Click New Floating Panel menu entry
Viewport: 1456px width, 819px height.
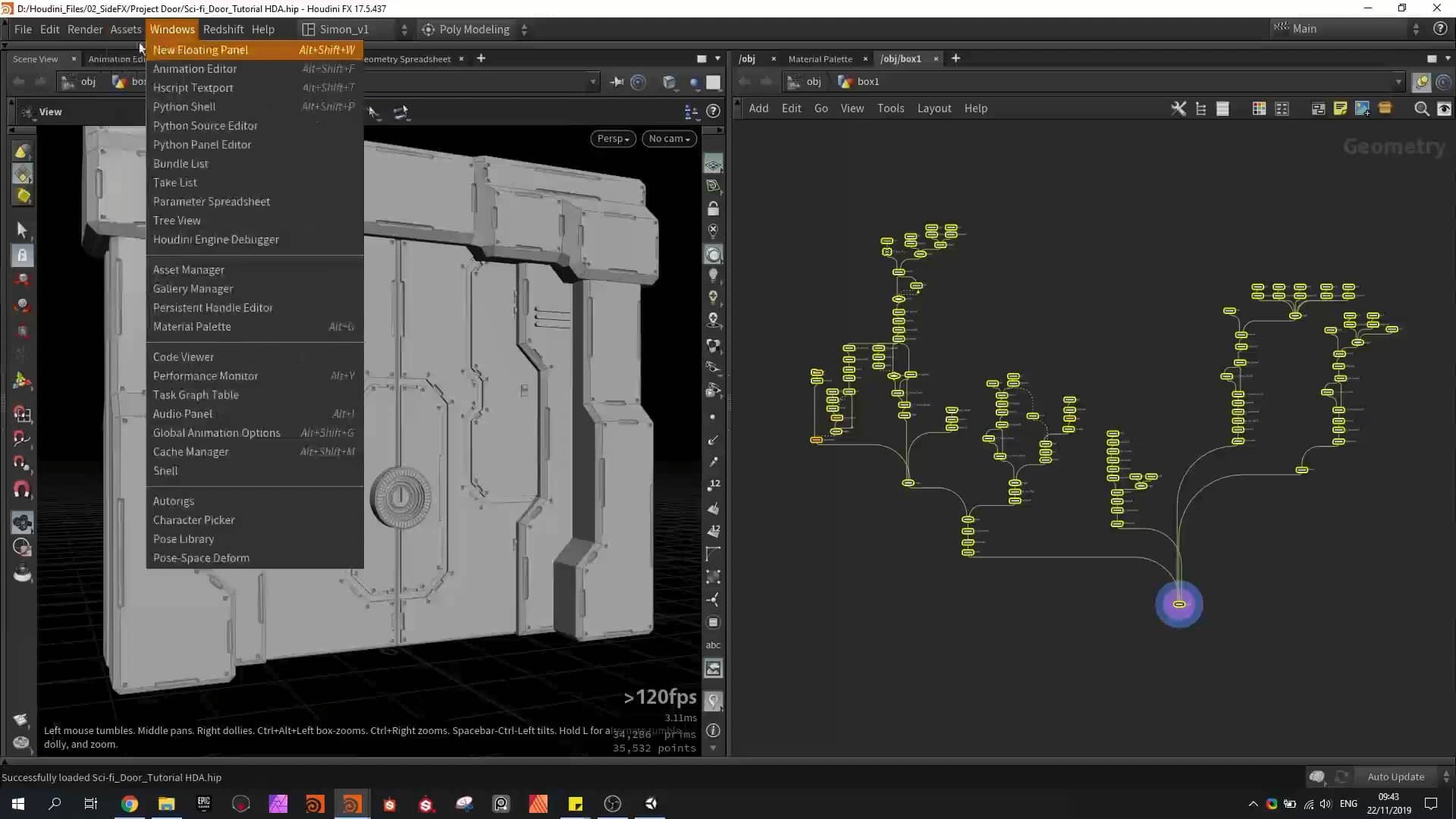(200, 49)
